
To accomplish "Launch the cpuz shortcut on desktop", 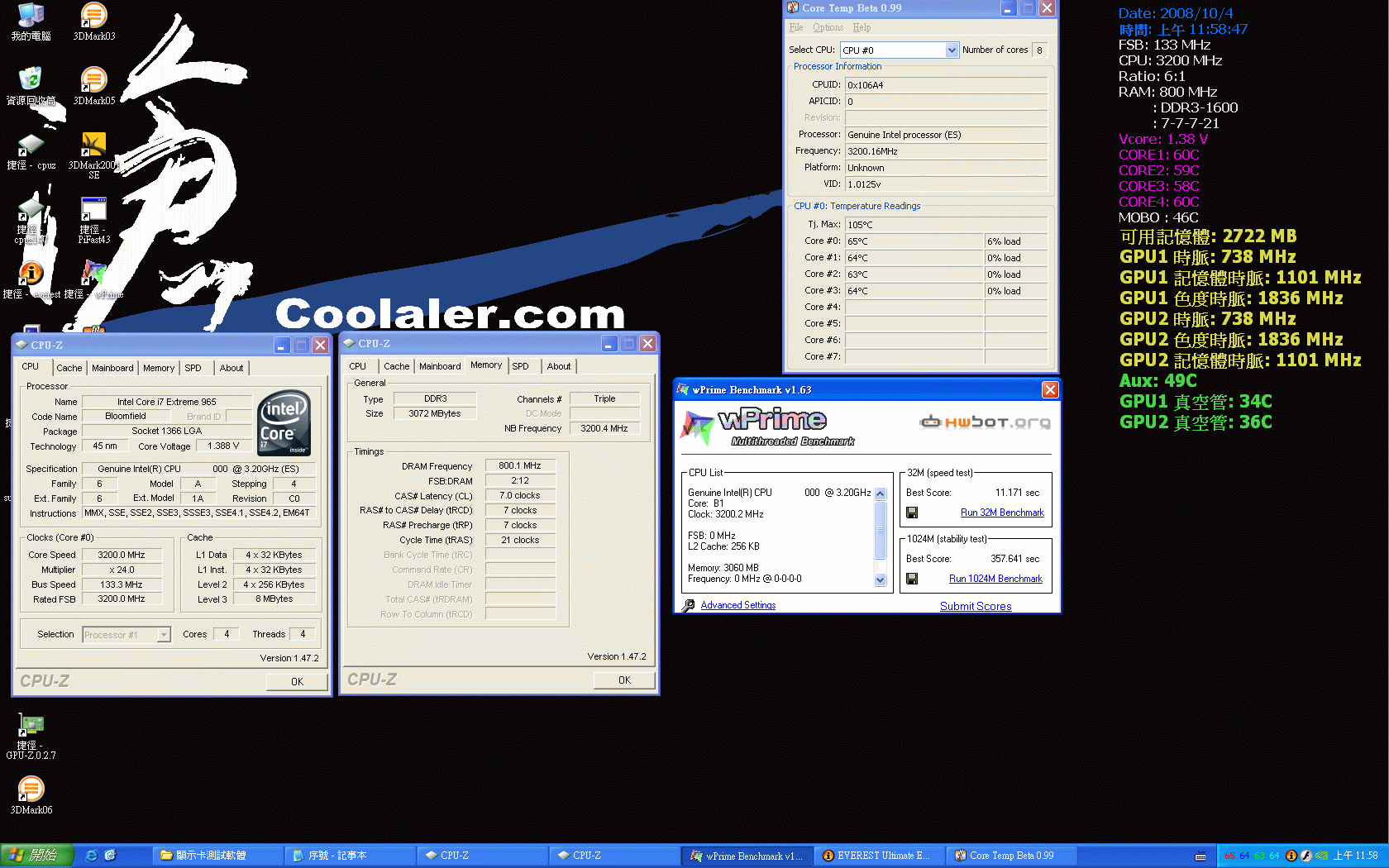I will point(31,151).
